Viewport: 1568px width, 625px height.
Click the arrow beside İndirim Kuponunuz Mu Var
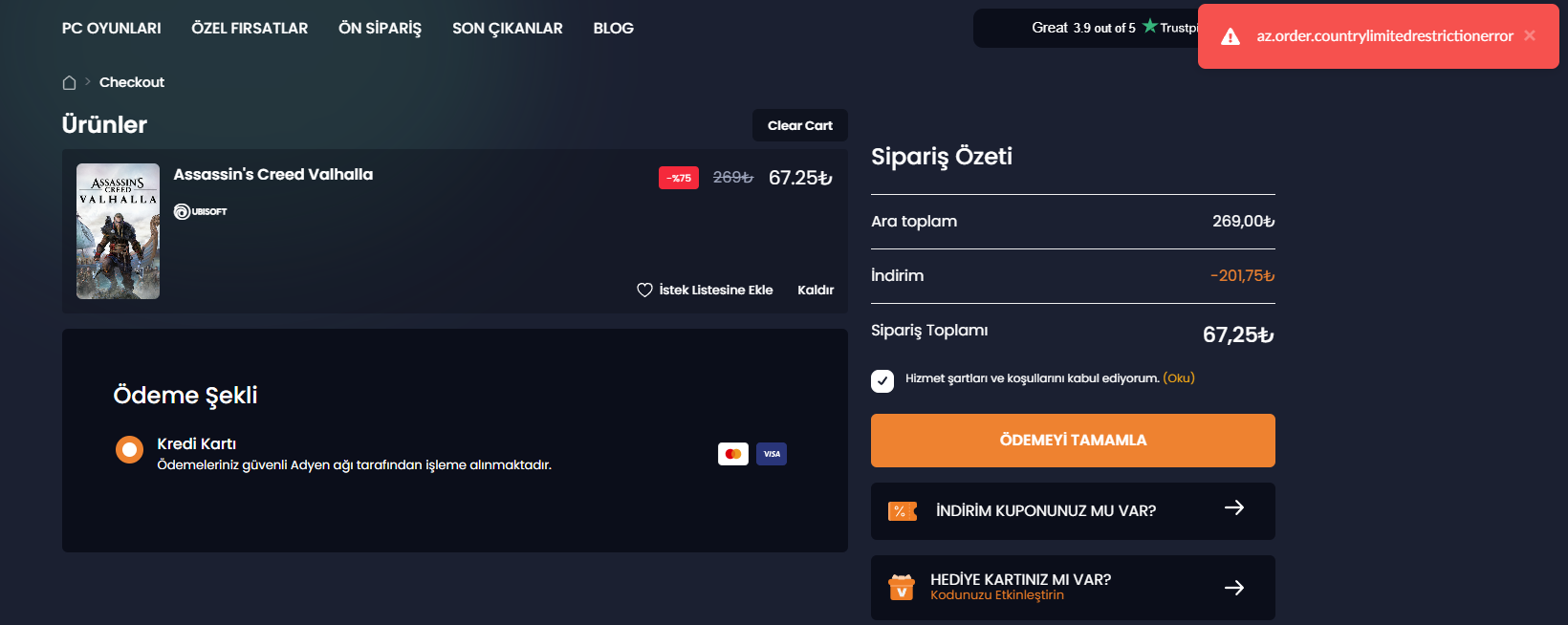click(x=1234, y=507)
